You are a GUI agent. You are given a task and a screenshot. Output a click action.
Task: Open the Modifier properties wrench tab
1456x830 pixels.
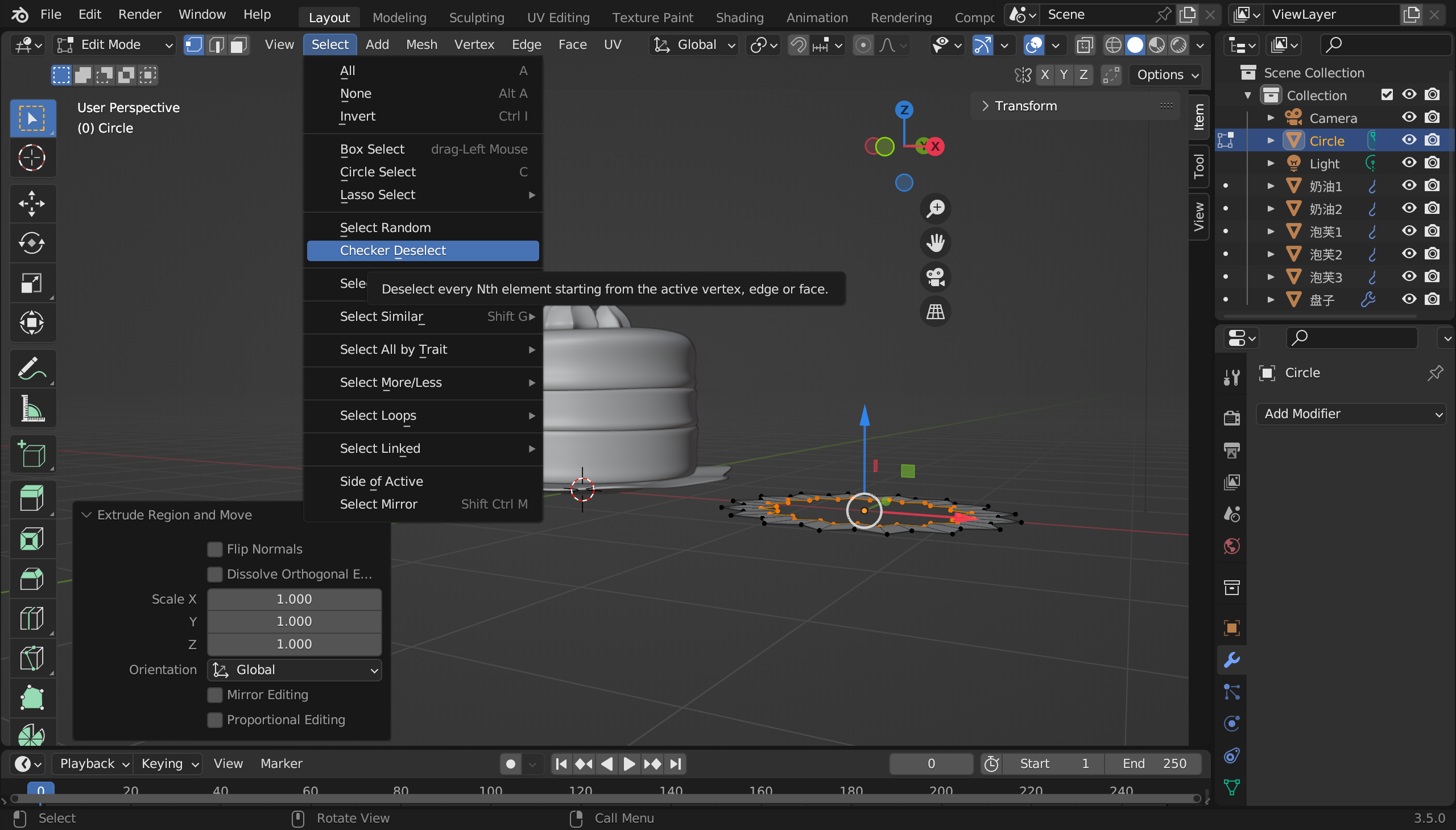pos(1231,659)
